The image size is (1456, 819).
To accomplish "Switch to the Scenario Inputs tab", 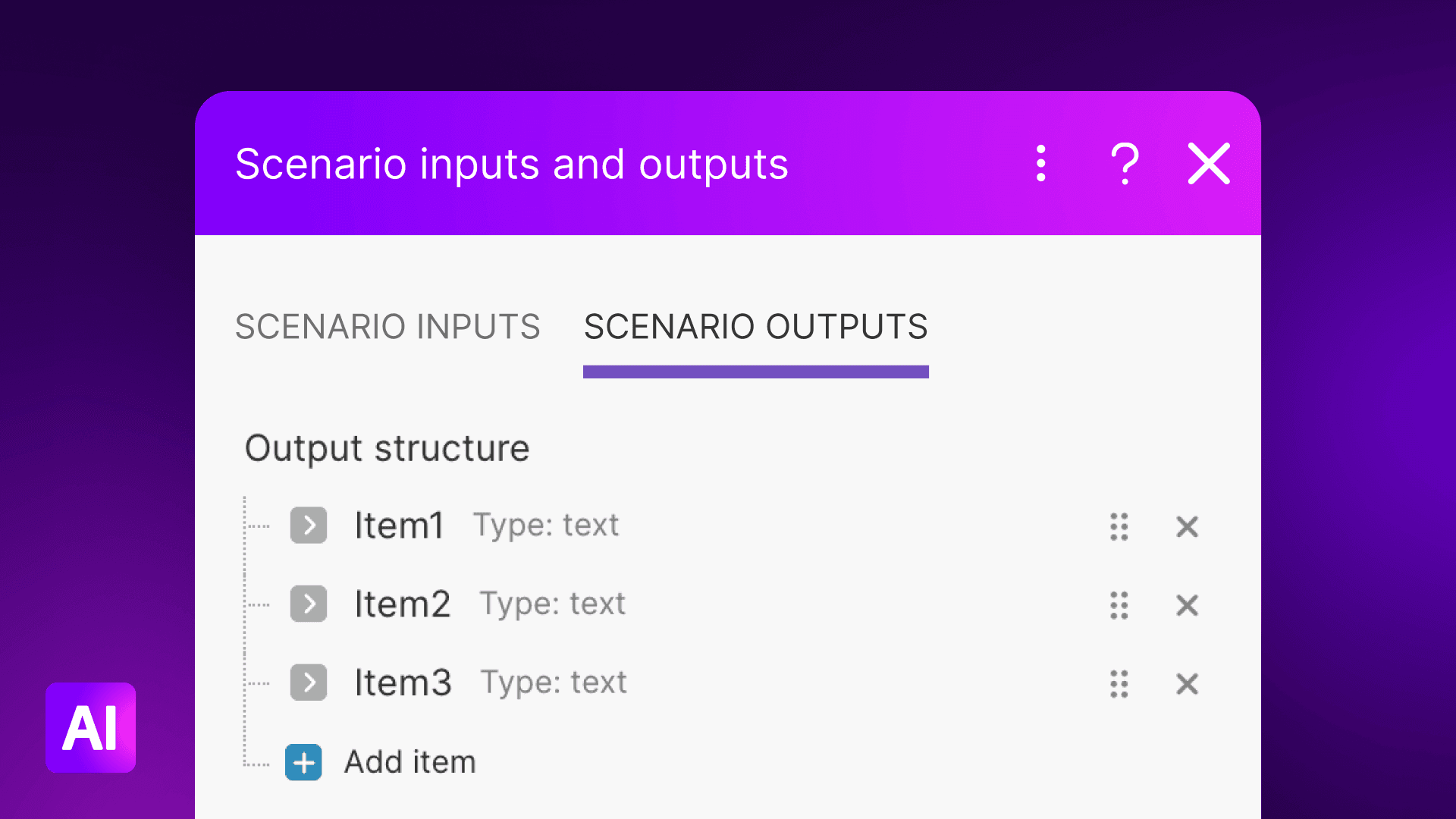I will pos(388,327).
